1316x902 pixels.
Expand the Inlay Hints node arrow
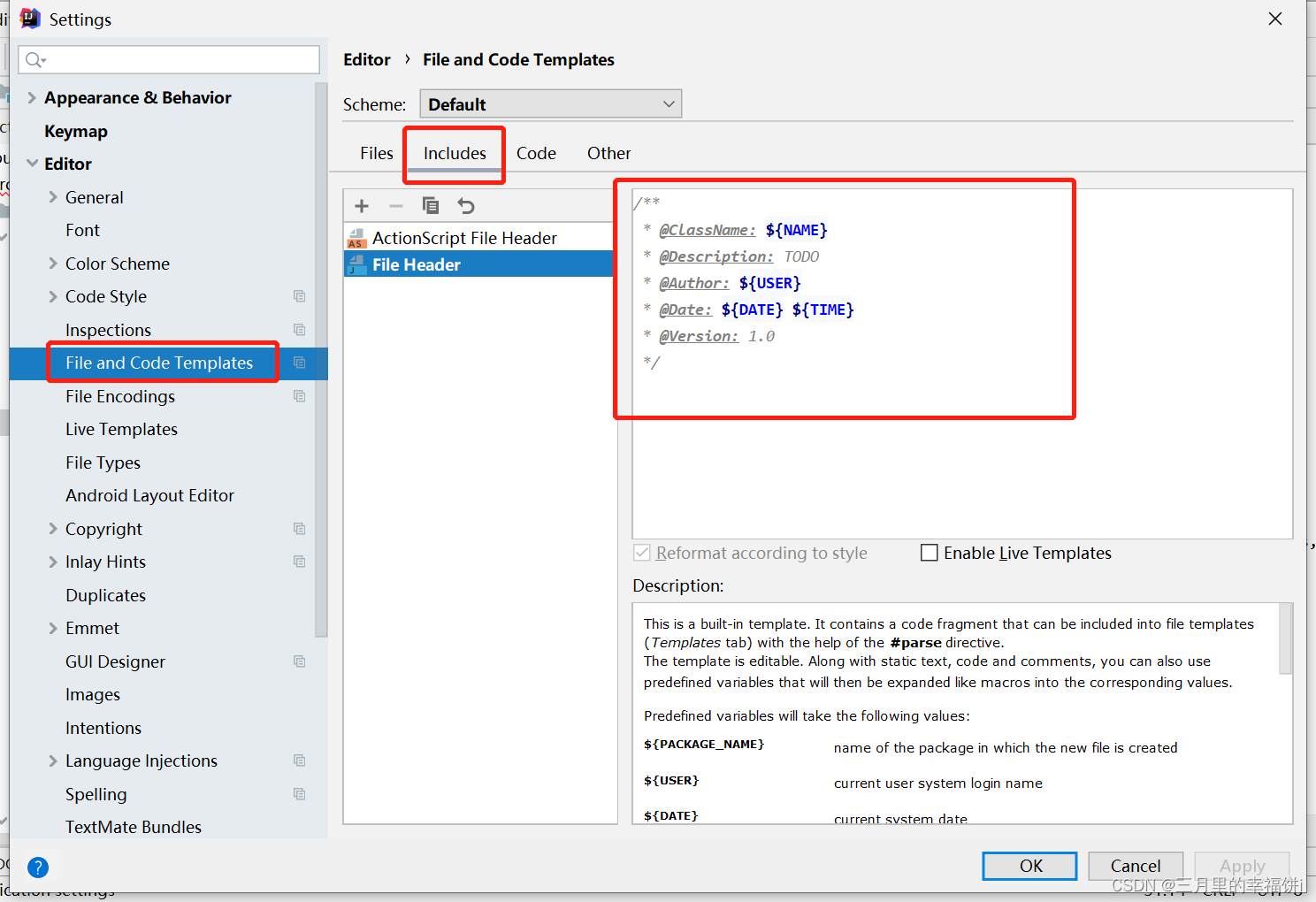(x=53, y=562)
